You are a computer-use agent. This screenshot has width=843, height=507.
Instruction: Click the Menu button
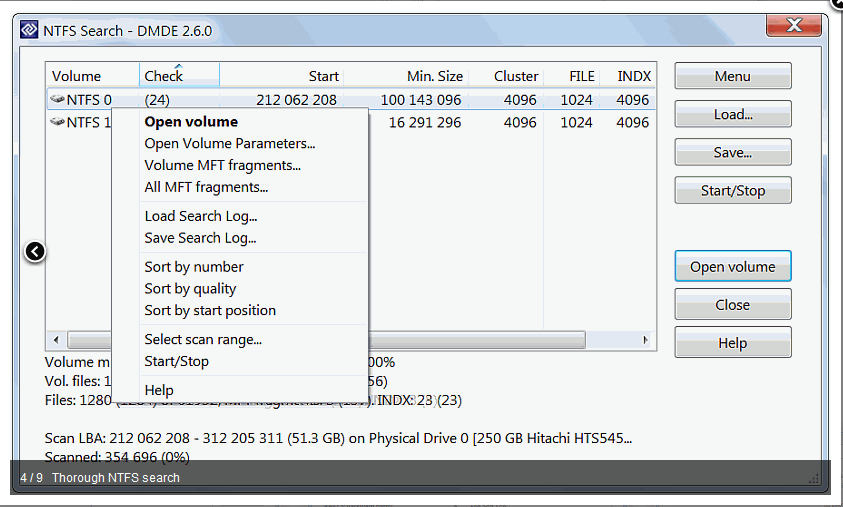732,76
